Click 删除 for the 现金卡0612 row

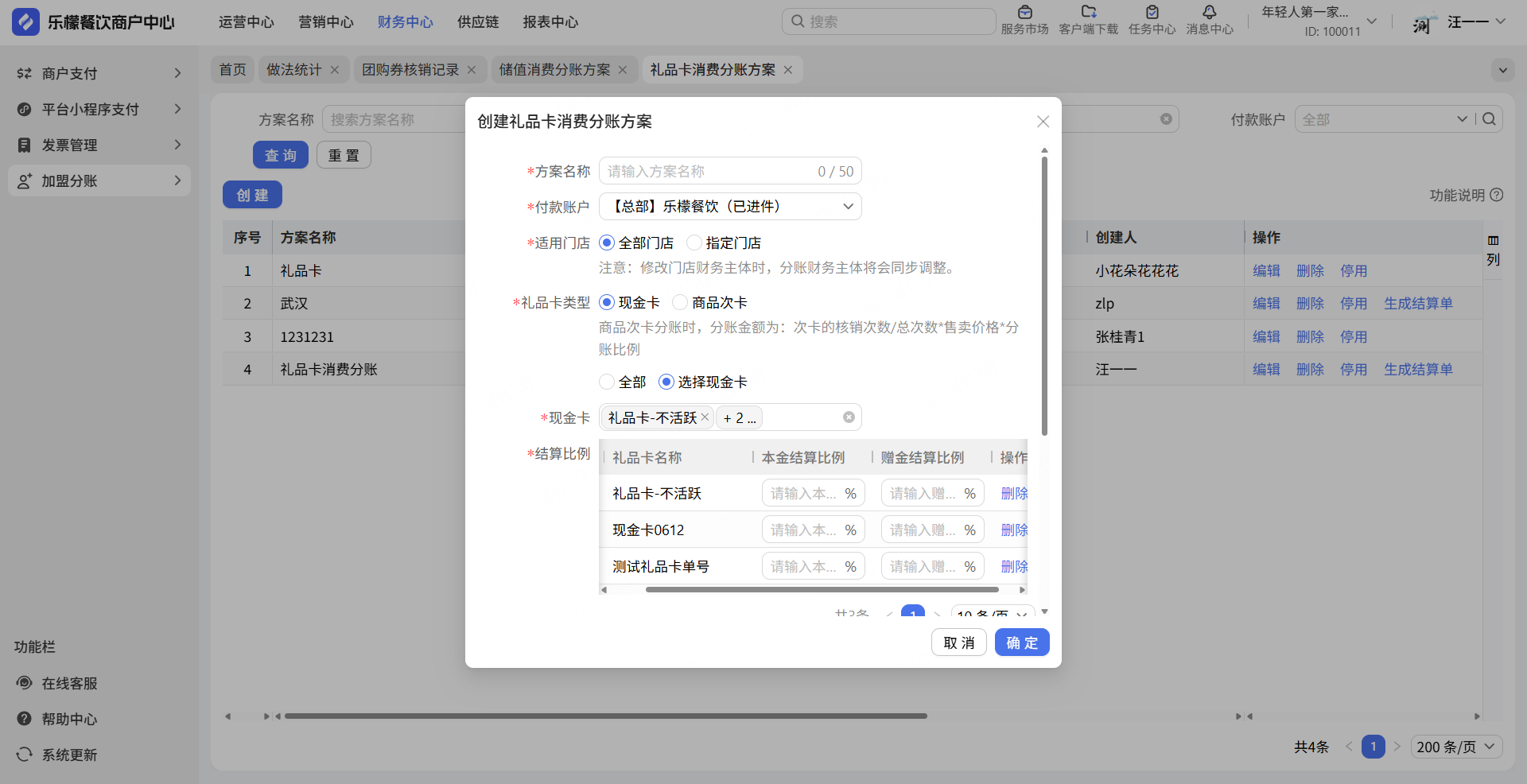click(x=1013, y=530)
